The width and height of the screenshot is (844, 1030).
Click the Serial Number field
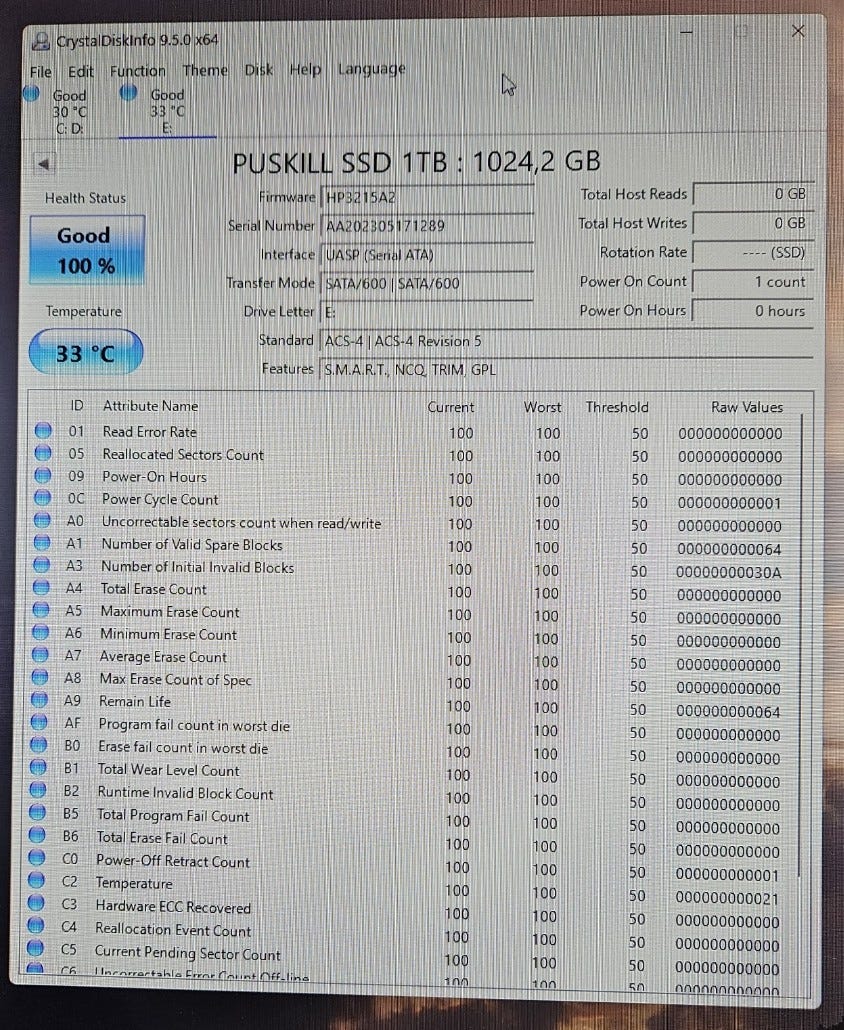coord(427,226)
